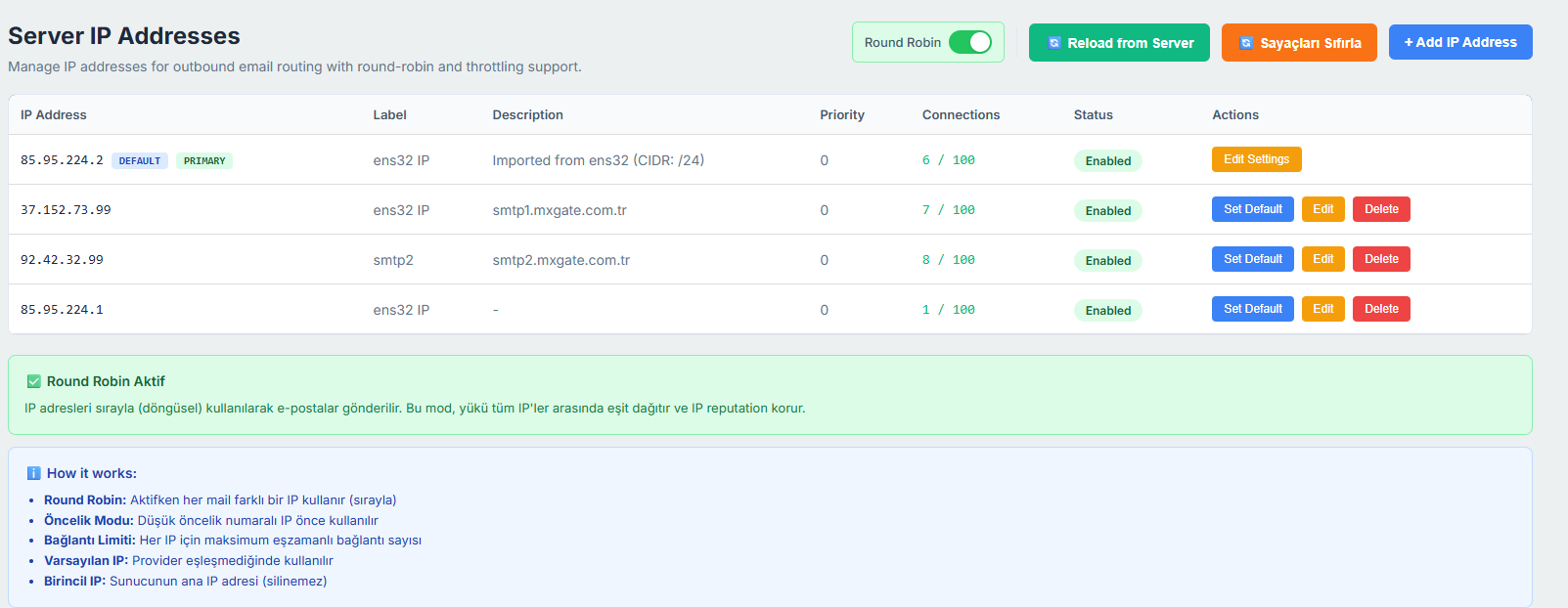Select IP address 85.95.224.1
The height and width of the screenshot is (608, 1568).
coord(62,310)
